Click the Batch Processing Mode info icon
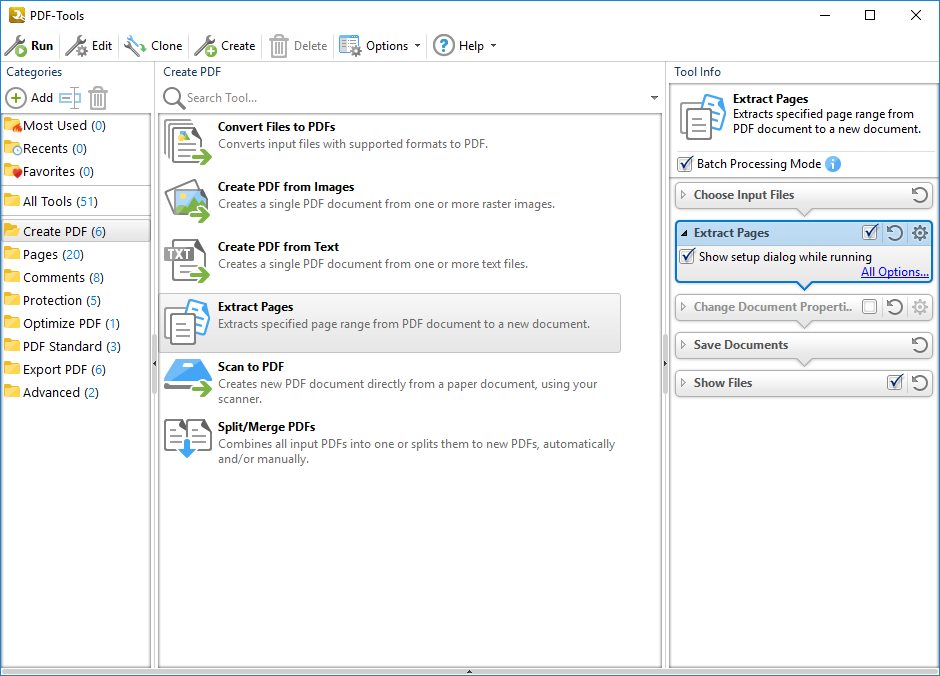940x676 pixels. pyautogui.click(x=833, y=164)
